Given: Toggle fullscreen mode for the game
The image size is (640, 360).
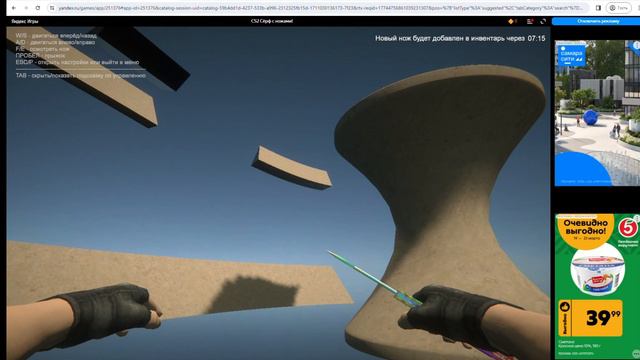Looking at the screenshot, I should [543, 21].
